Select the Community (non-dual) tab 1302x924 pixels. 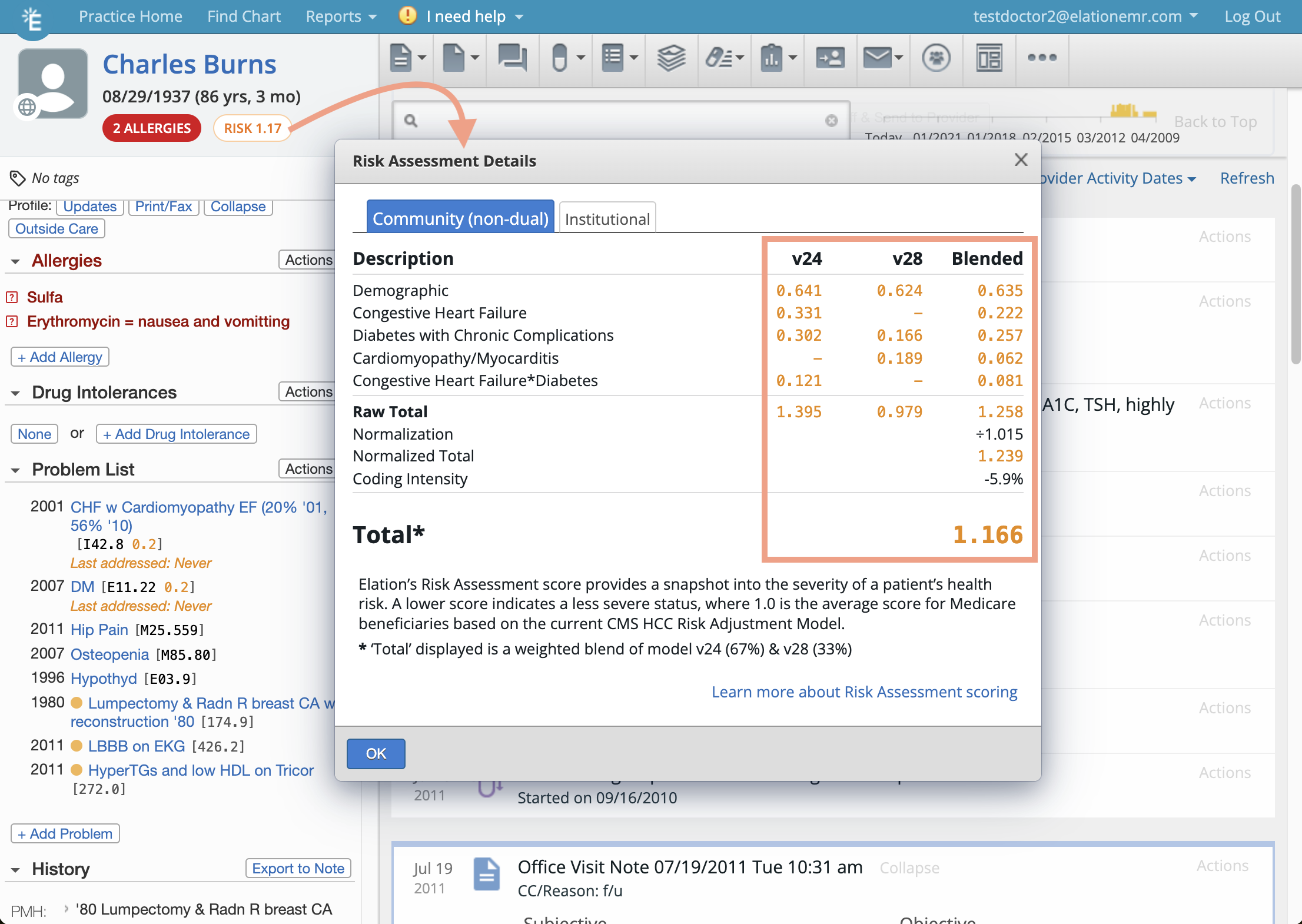pos(460,218)
